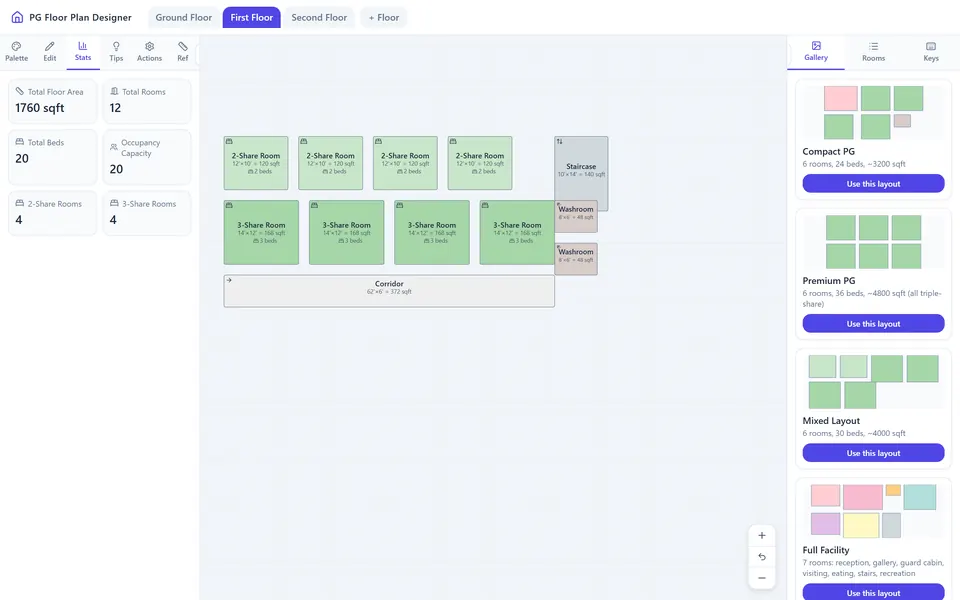Reset canvas view with undo arrow button
The width and height of the screenshot is (960, 600).
762,557
